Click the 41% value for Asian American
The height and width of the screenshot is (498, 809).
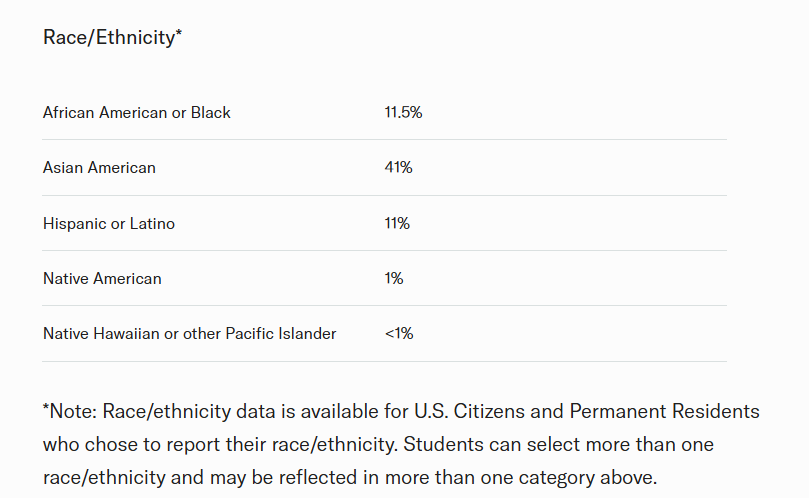click(x=398, y=168)
